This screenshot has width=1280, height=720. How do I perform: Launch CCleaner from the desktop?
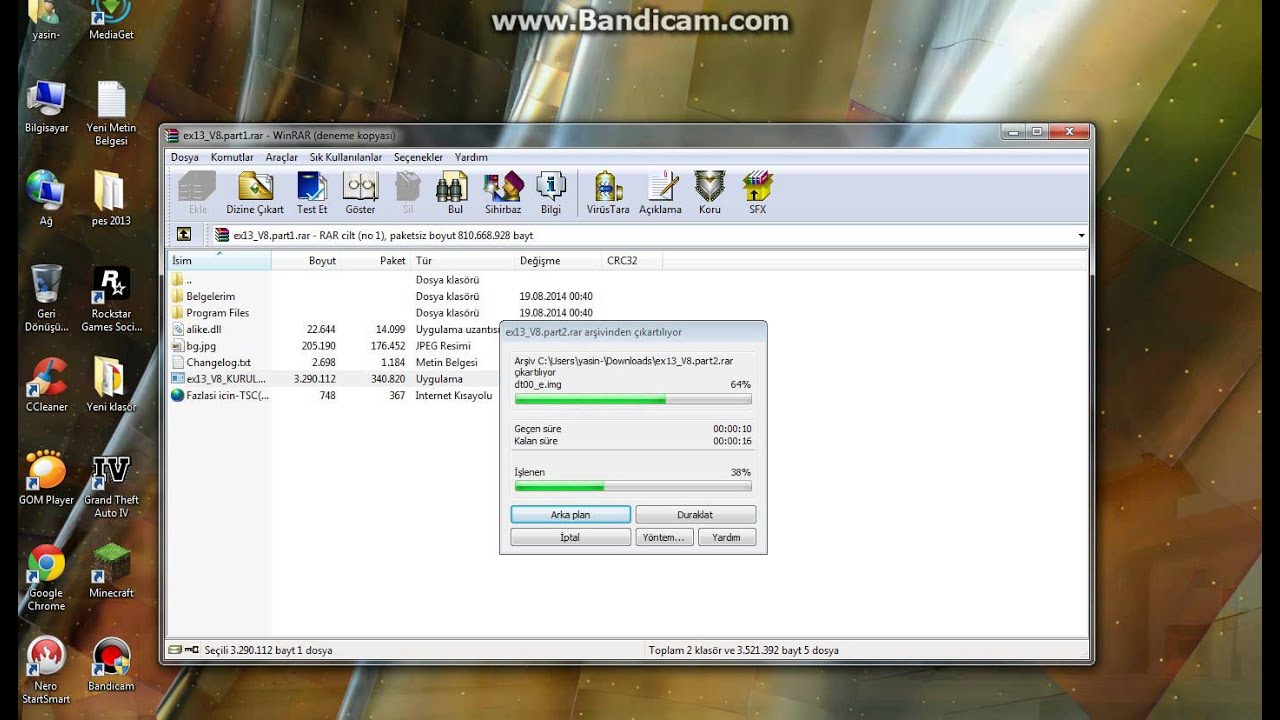[46, 385]
